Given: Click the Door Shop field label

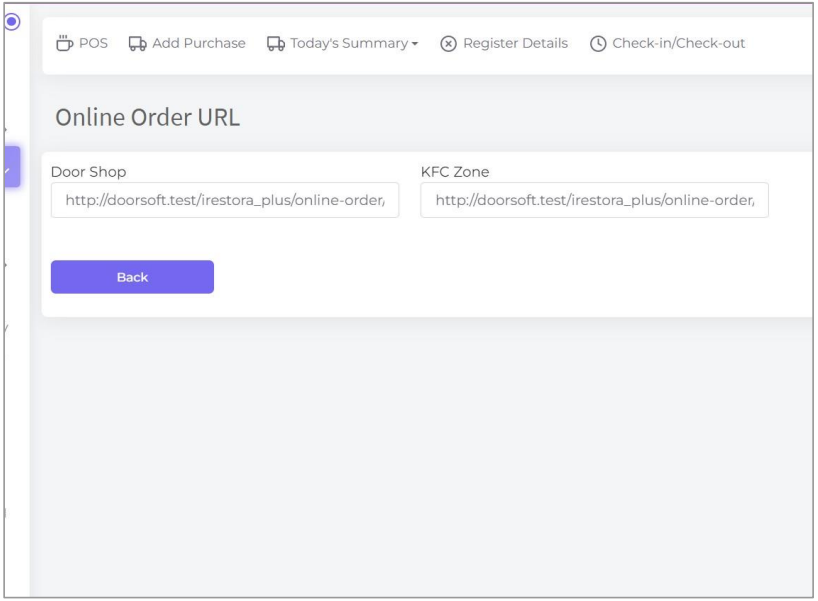Looking at the screenshot, I should pyautogui.click(x=88, y=172).
